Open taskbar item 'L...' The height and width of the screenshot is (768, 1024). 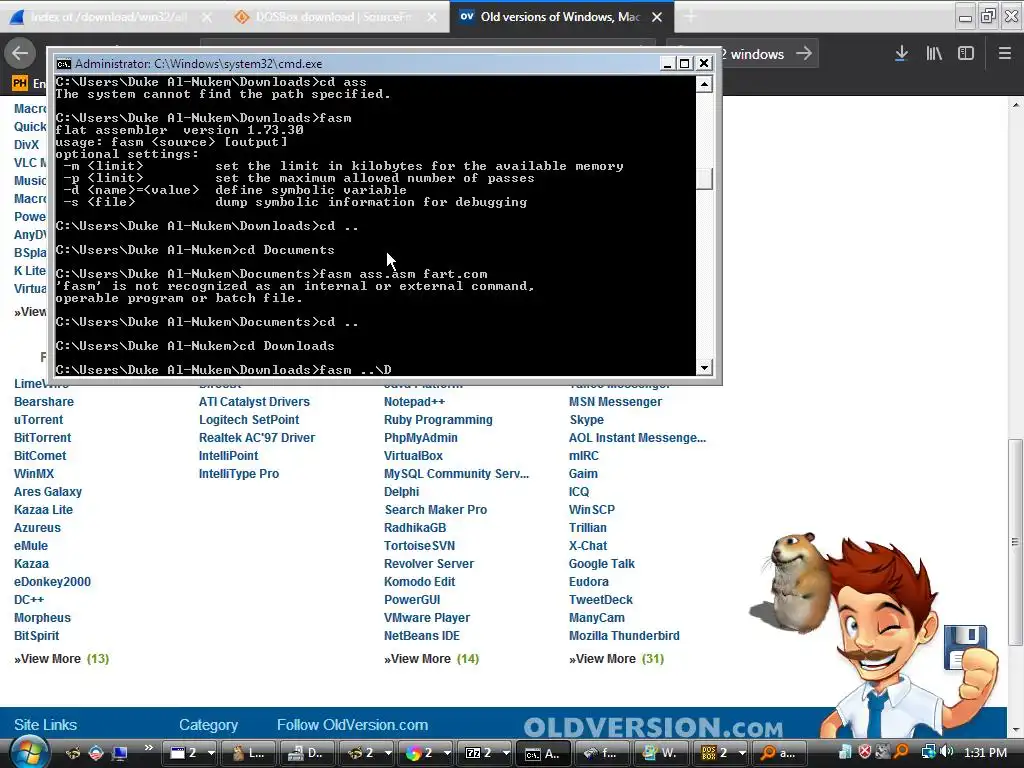point(249,753)
